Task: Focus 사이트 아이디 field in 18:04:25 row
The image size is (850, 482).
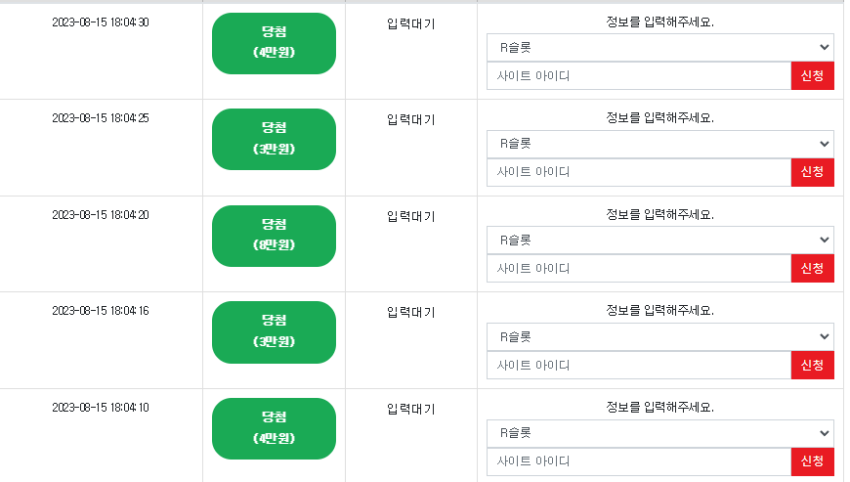Action: tap(639, 172)
